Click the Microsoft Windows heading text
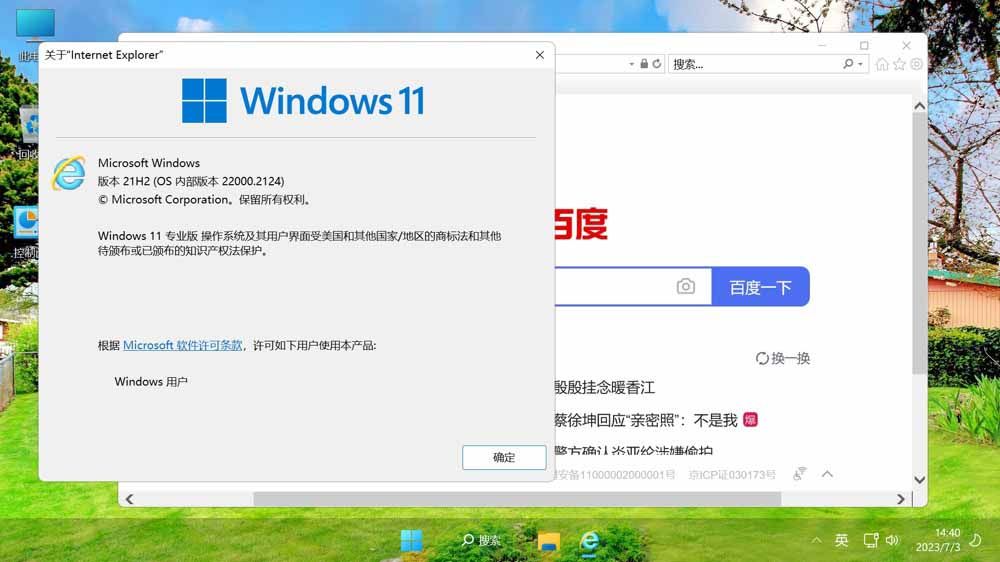This screenshot has width=1000, height=562. pos(149,163)
